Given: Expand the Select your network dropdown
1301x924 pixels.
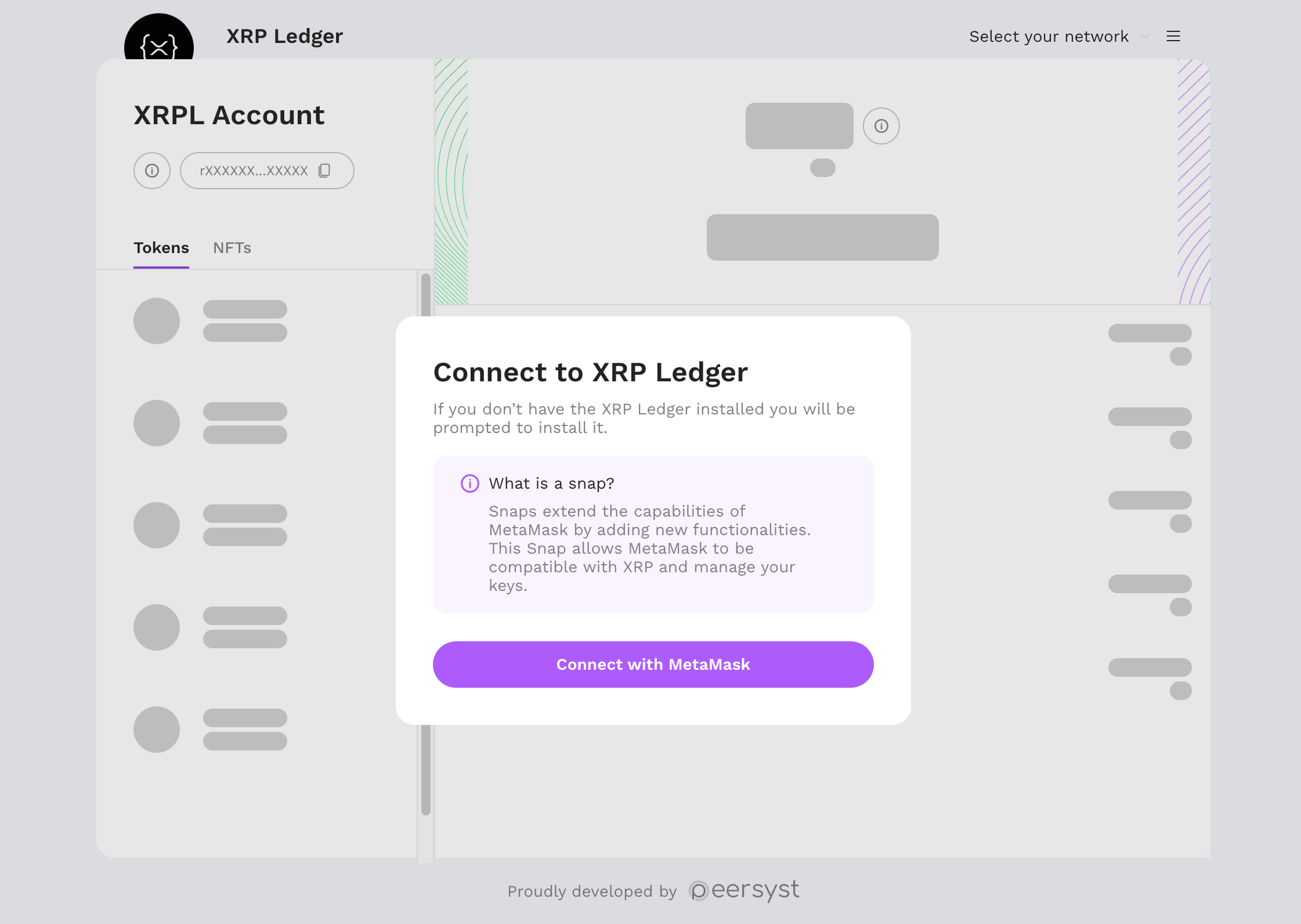Looking at the screenshot, I should pos(1049,37).
